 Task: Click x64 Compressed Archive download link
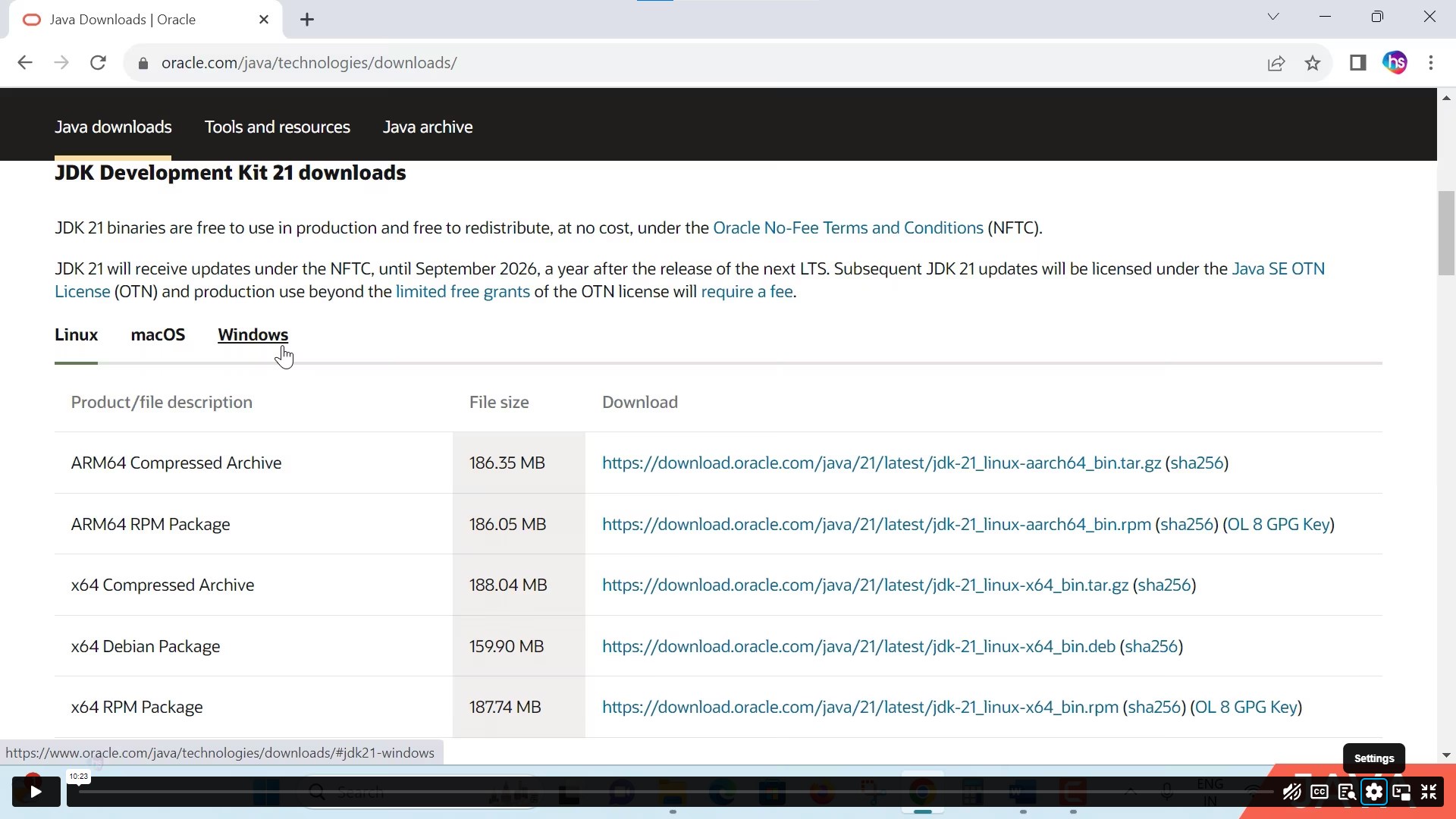(x=865, y=585)
